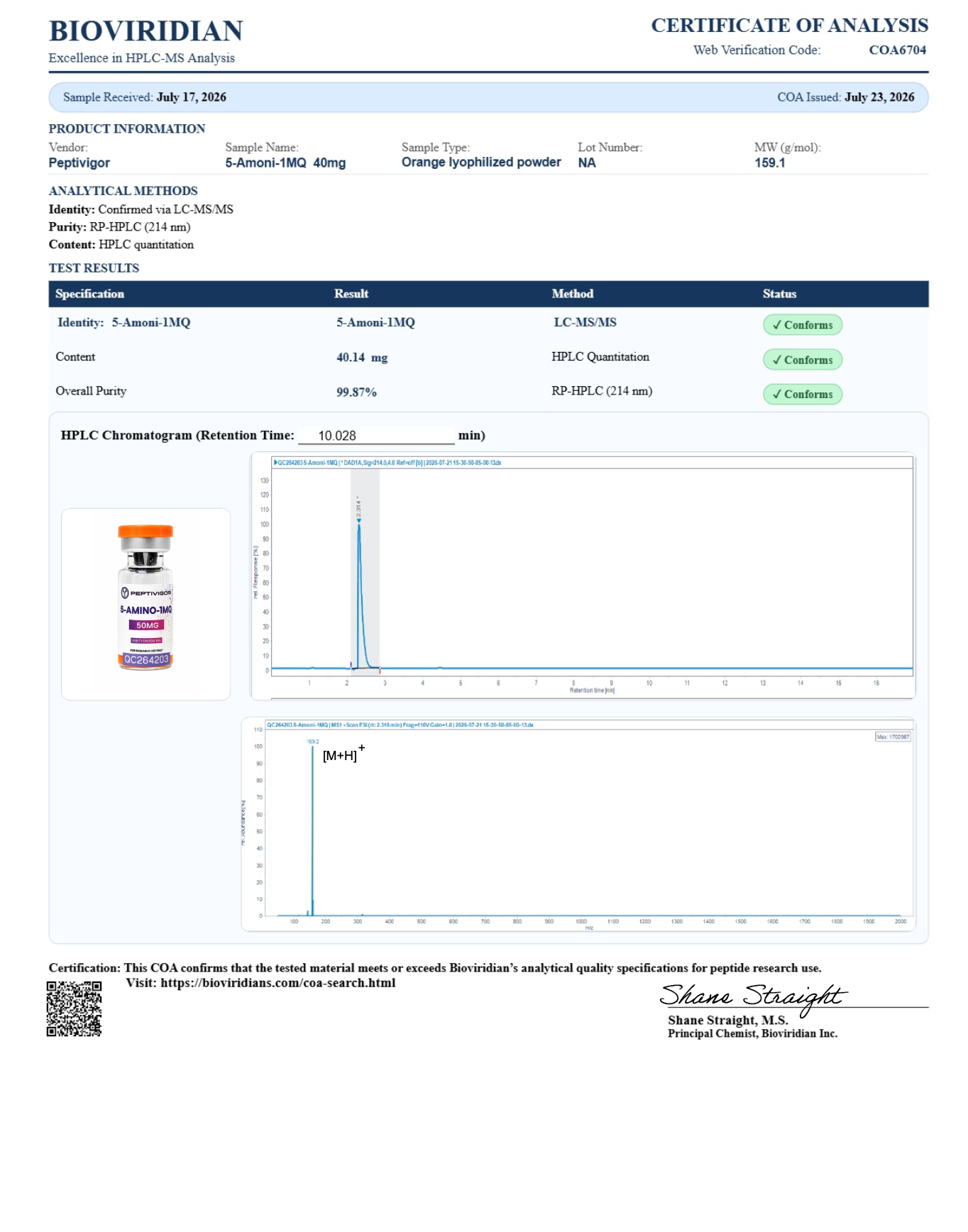This screenshot has height=1232, width=968.
Task: Click the Conforms badge for Overall Purity
Action: click(803, 394)
